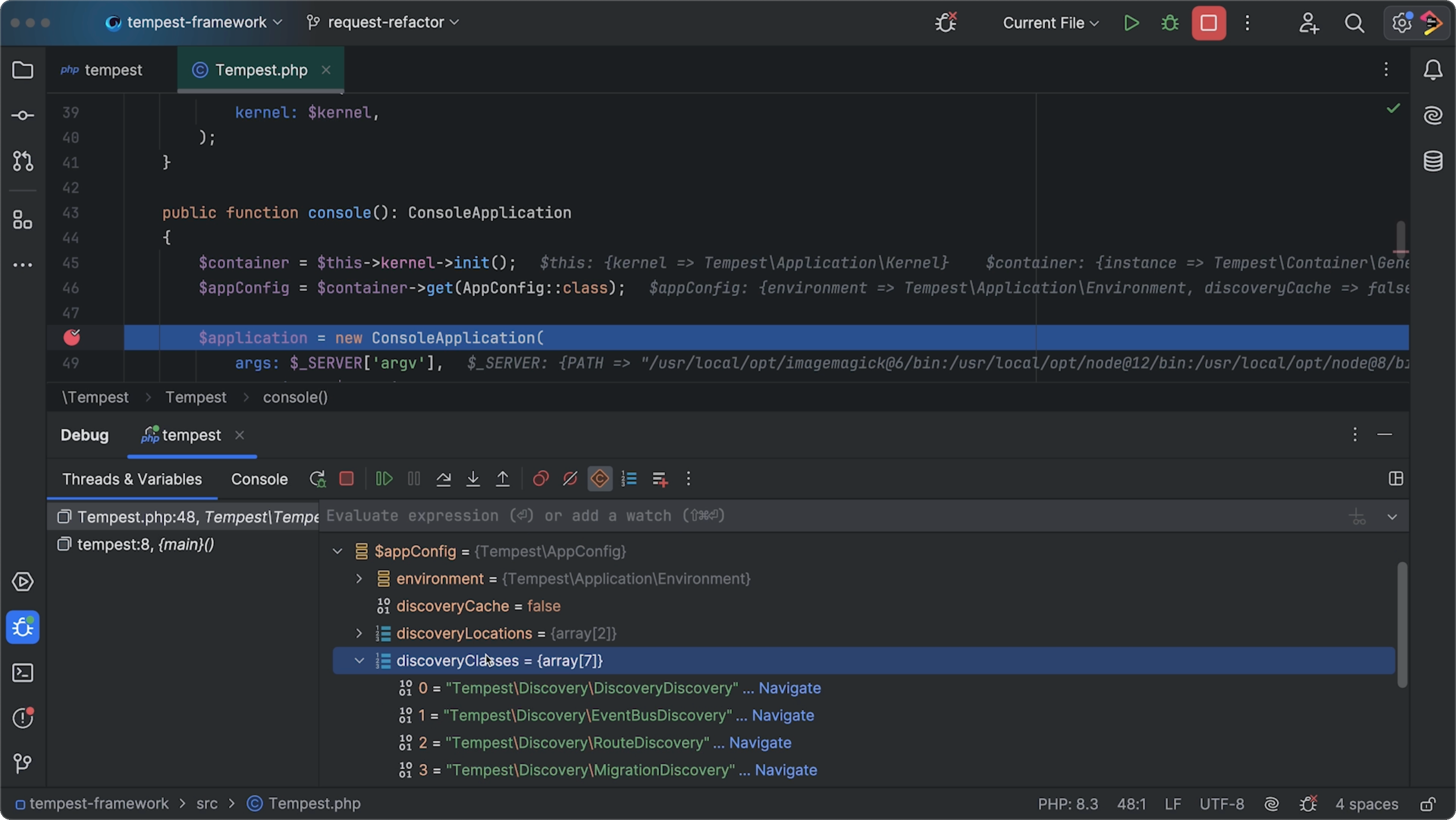1456x820 pixels.
Task: Expand the environment variable node
Action: (359, 578)
